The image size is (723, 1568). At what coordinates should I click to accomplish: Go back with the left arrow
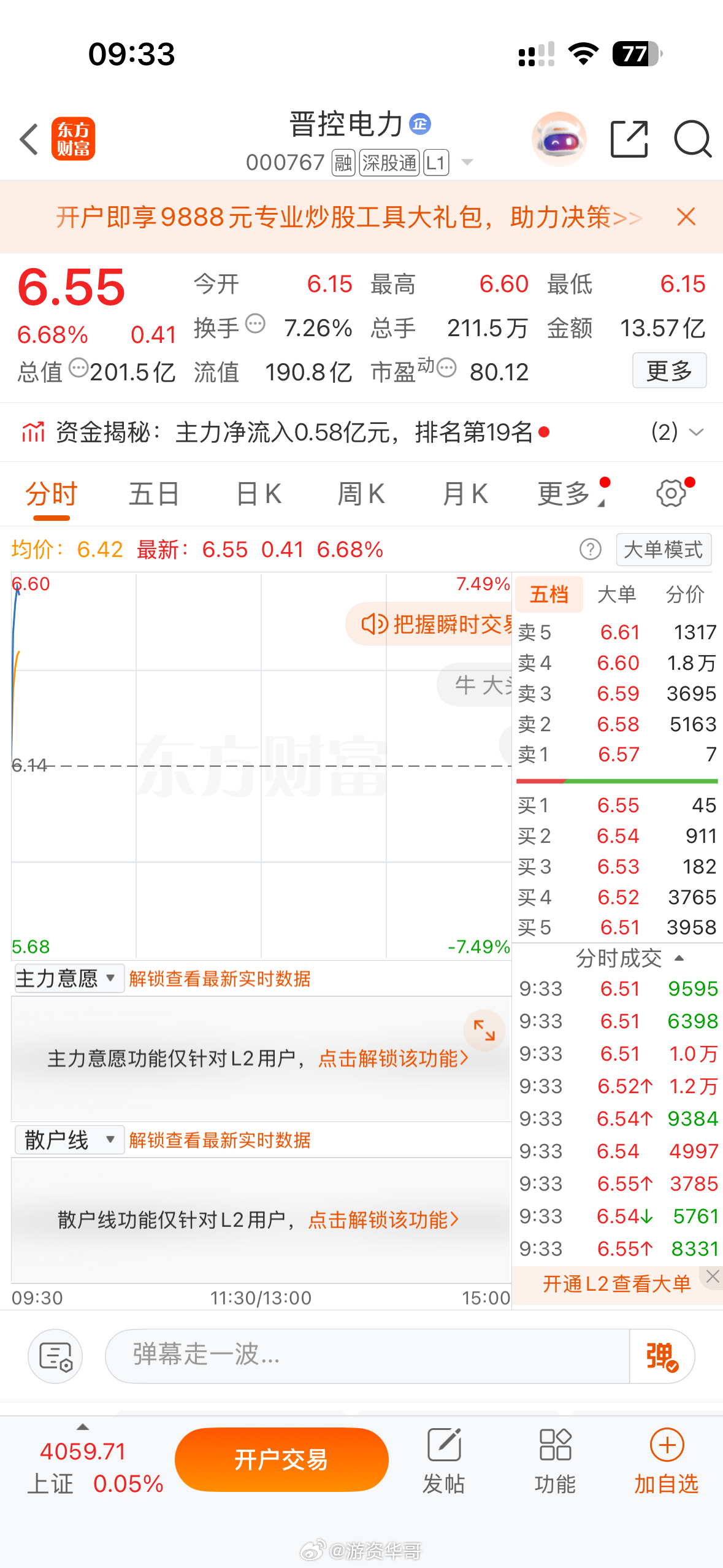pyautogui.click(x=29, y=139)
